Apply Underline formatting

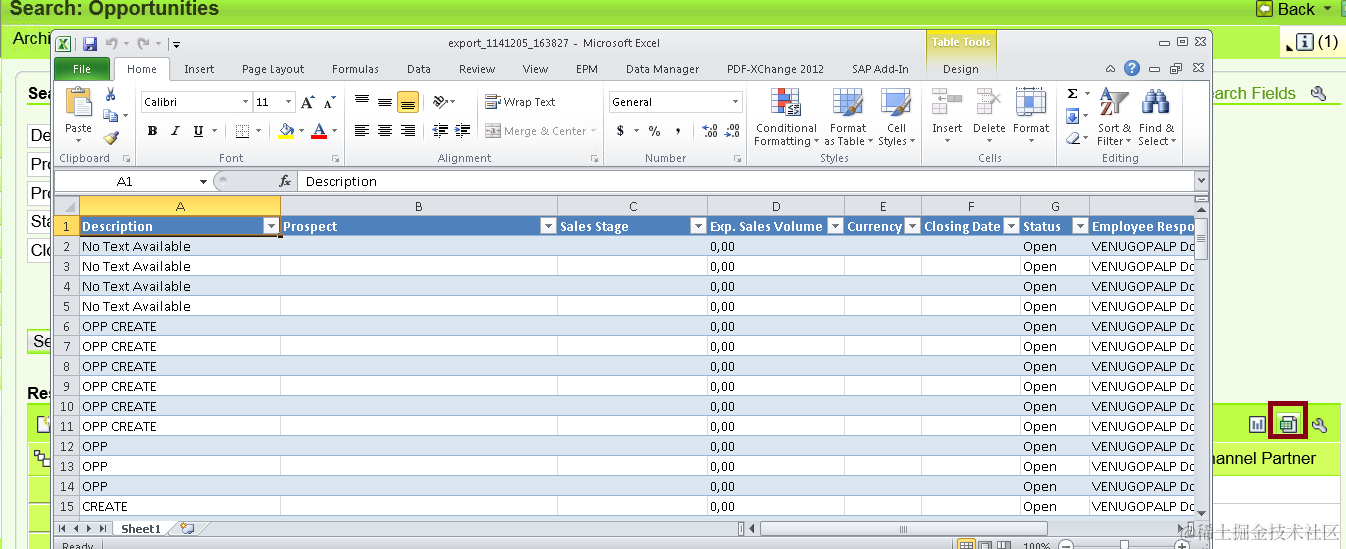(198, 131)
